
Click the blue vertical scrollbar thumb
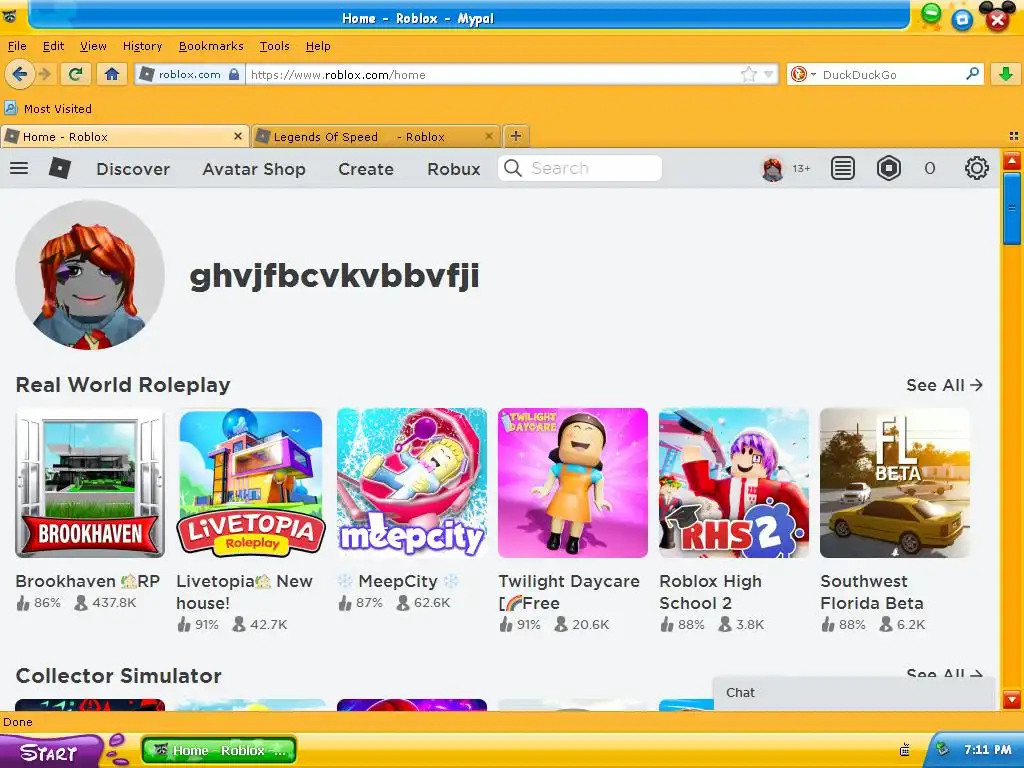click(1012, 208)
